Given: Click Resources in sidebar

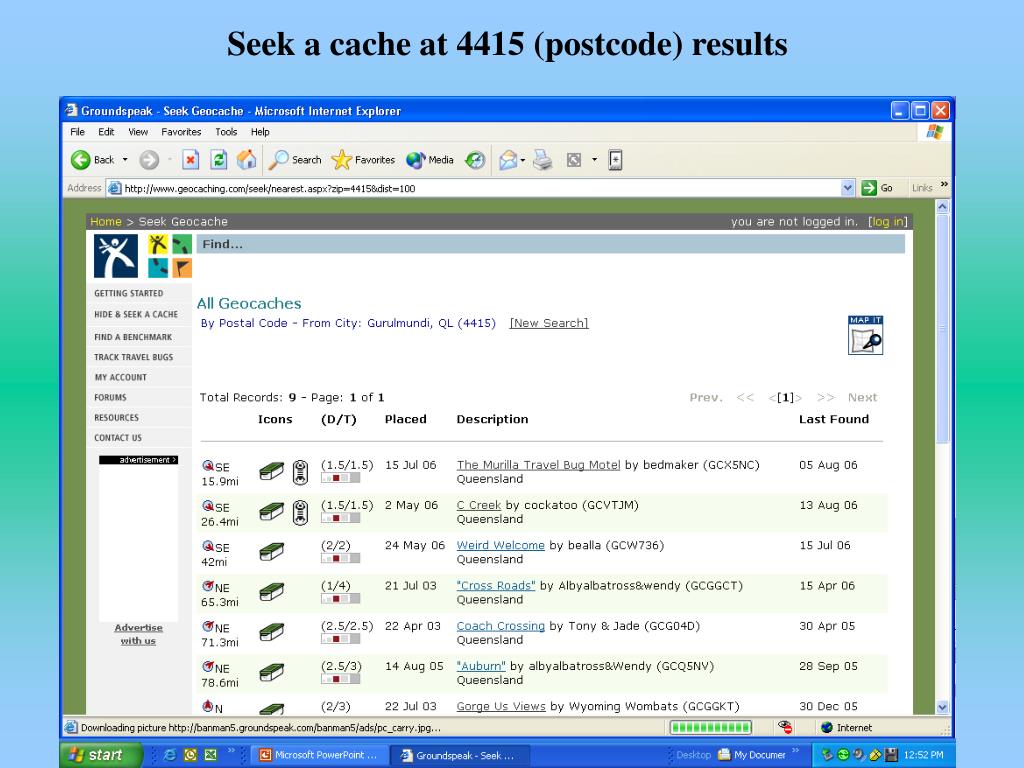Looking at the screenshot, I should (x=116, y=417).
